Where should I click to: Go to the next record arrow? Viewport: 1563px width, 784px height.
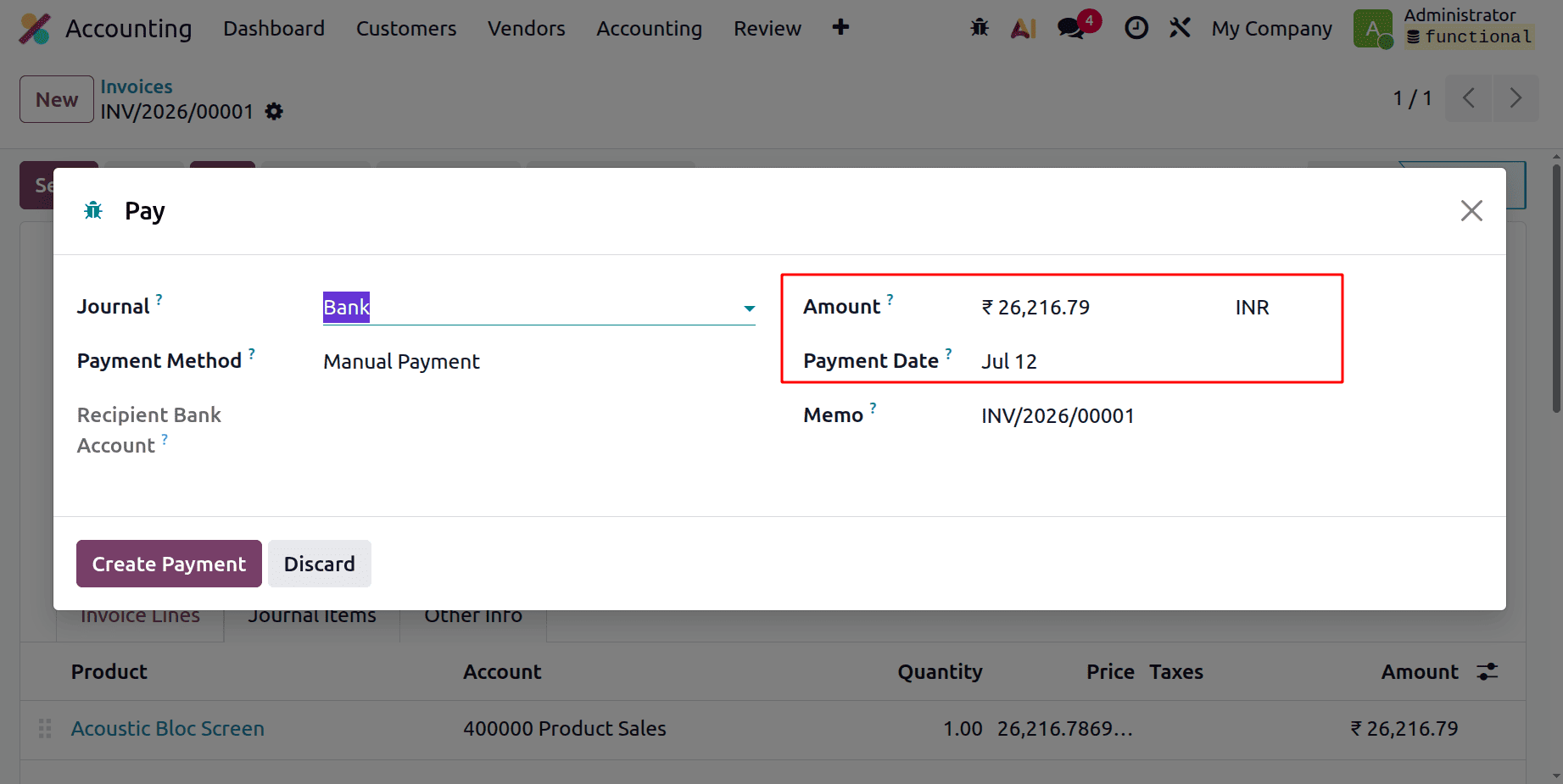1516,98
